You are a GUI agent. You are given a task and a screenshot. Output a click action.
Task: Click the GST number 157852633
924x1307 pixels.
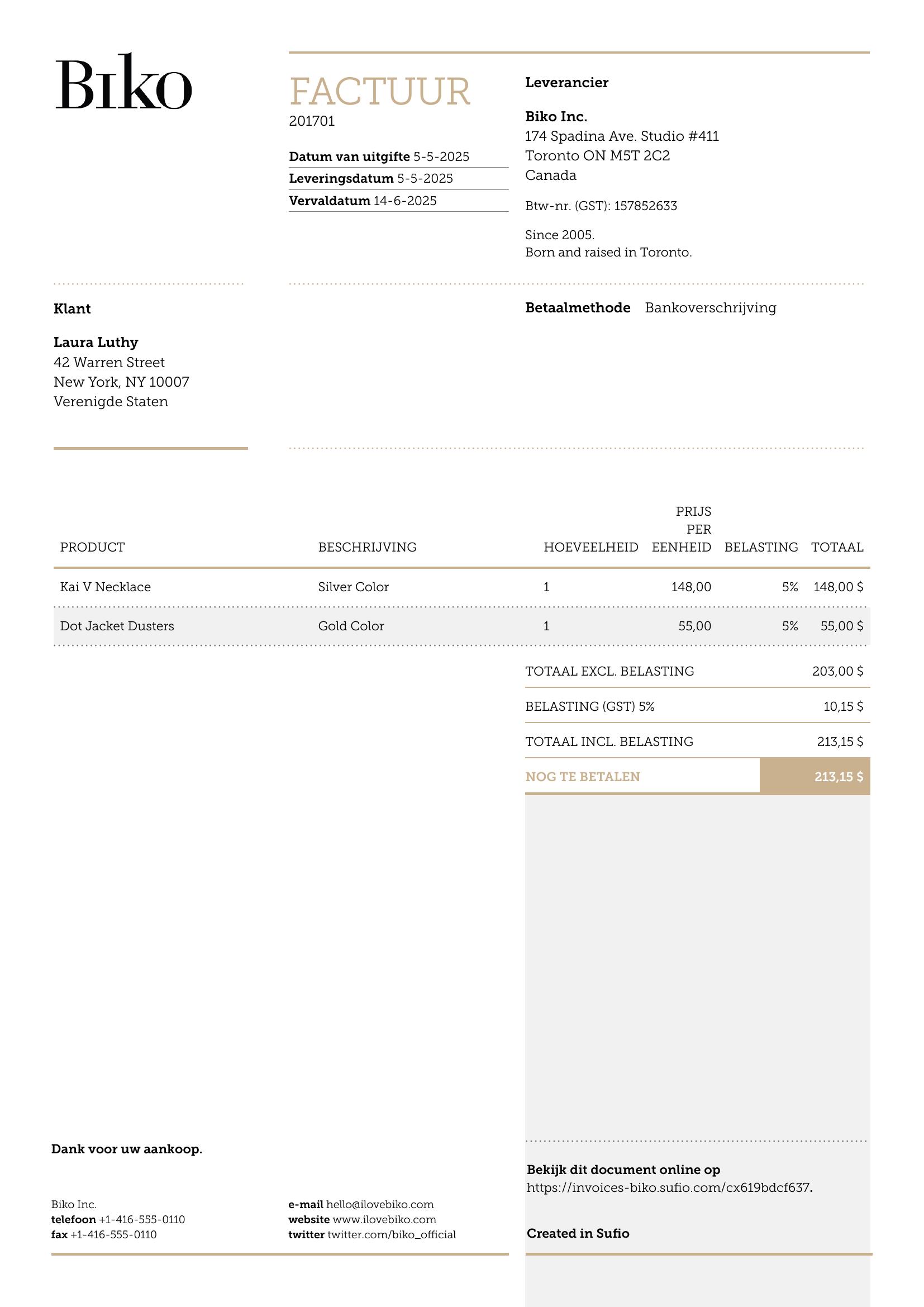(x=645, y=206)
